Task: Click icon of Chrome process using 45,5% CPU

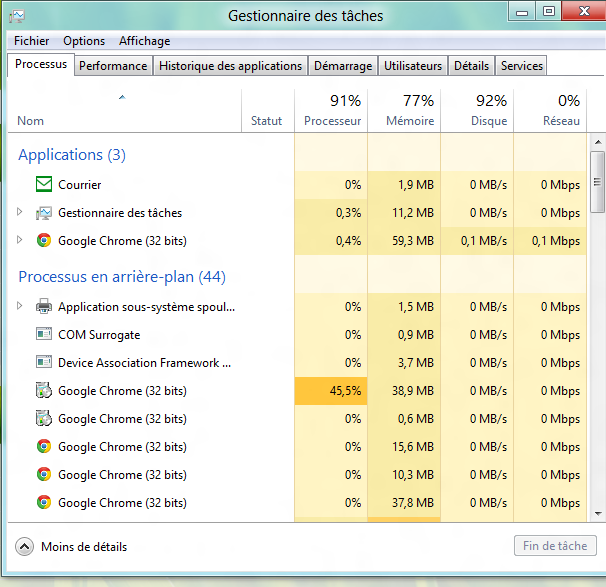Action: click(44, 390)
